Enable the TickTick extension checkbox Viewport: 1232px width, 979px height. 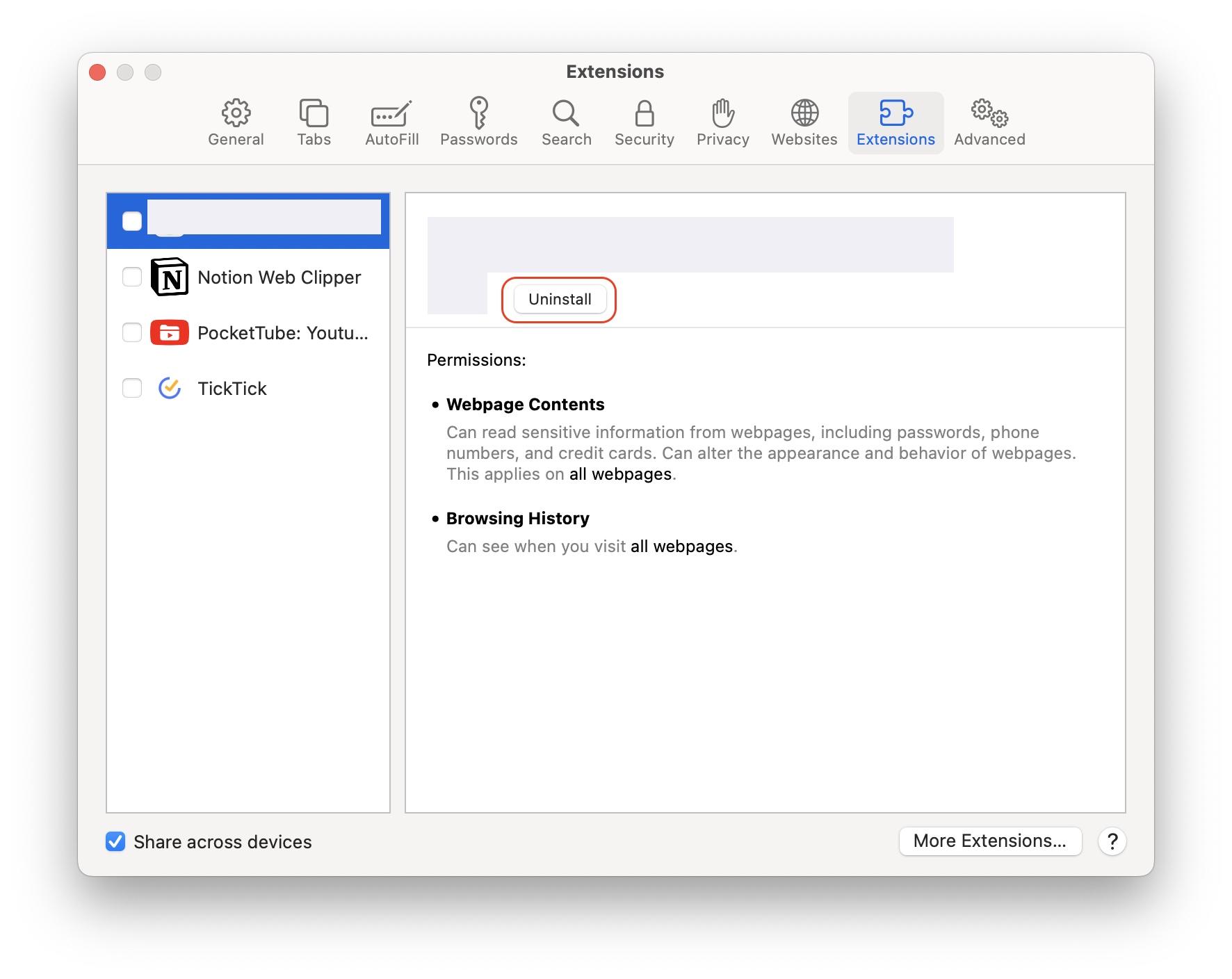(132, 388)
